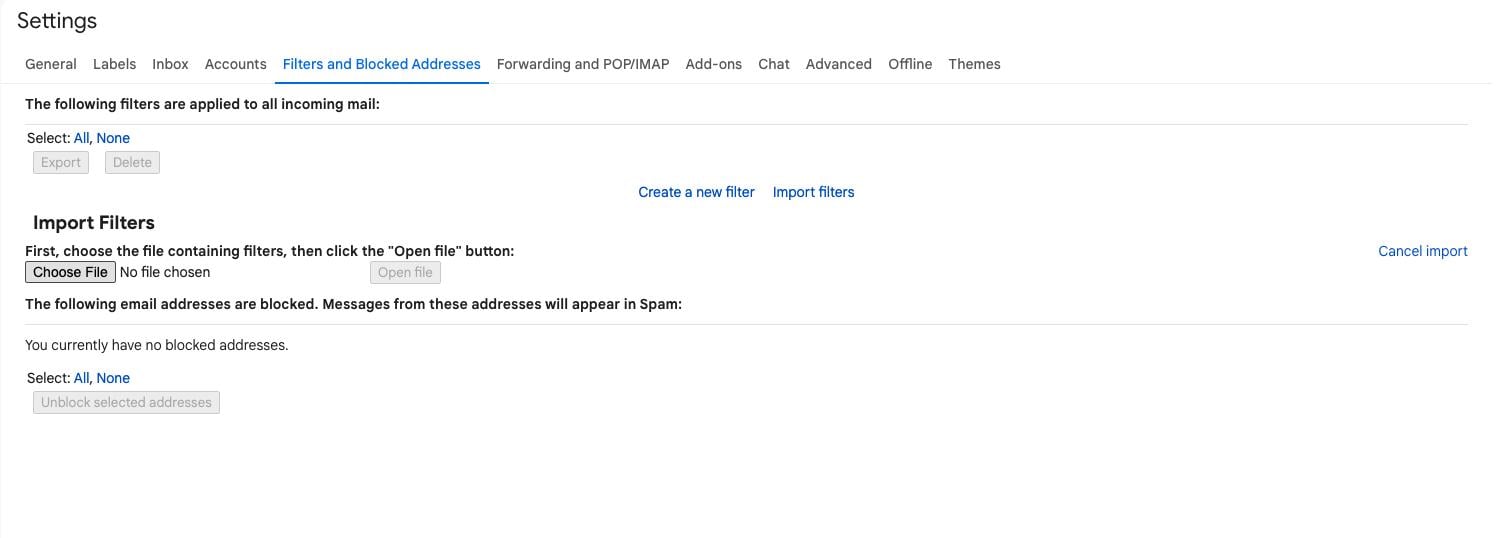Open the Chat settings tab
This screenshot has height=538, width=1498.
773,64
